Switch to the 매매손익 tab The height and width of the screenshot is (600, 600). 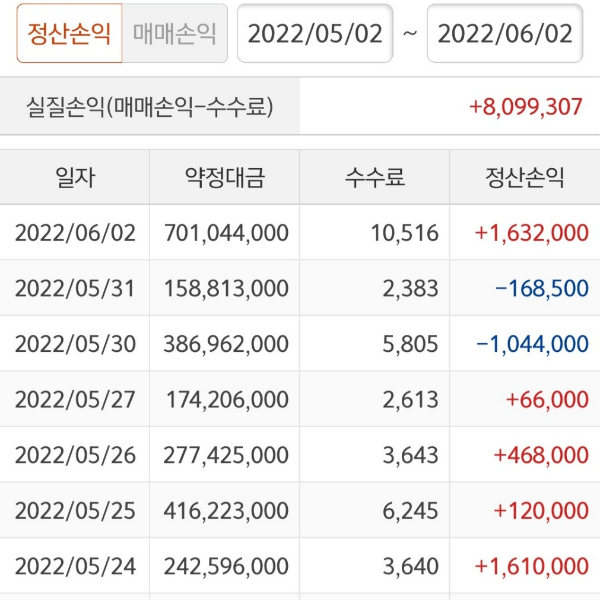point(175,33)
